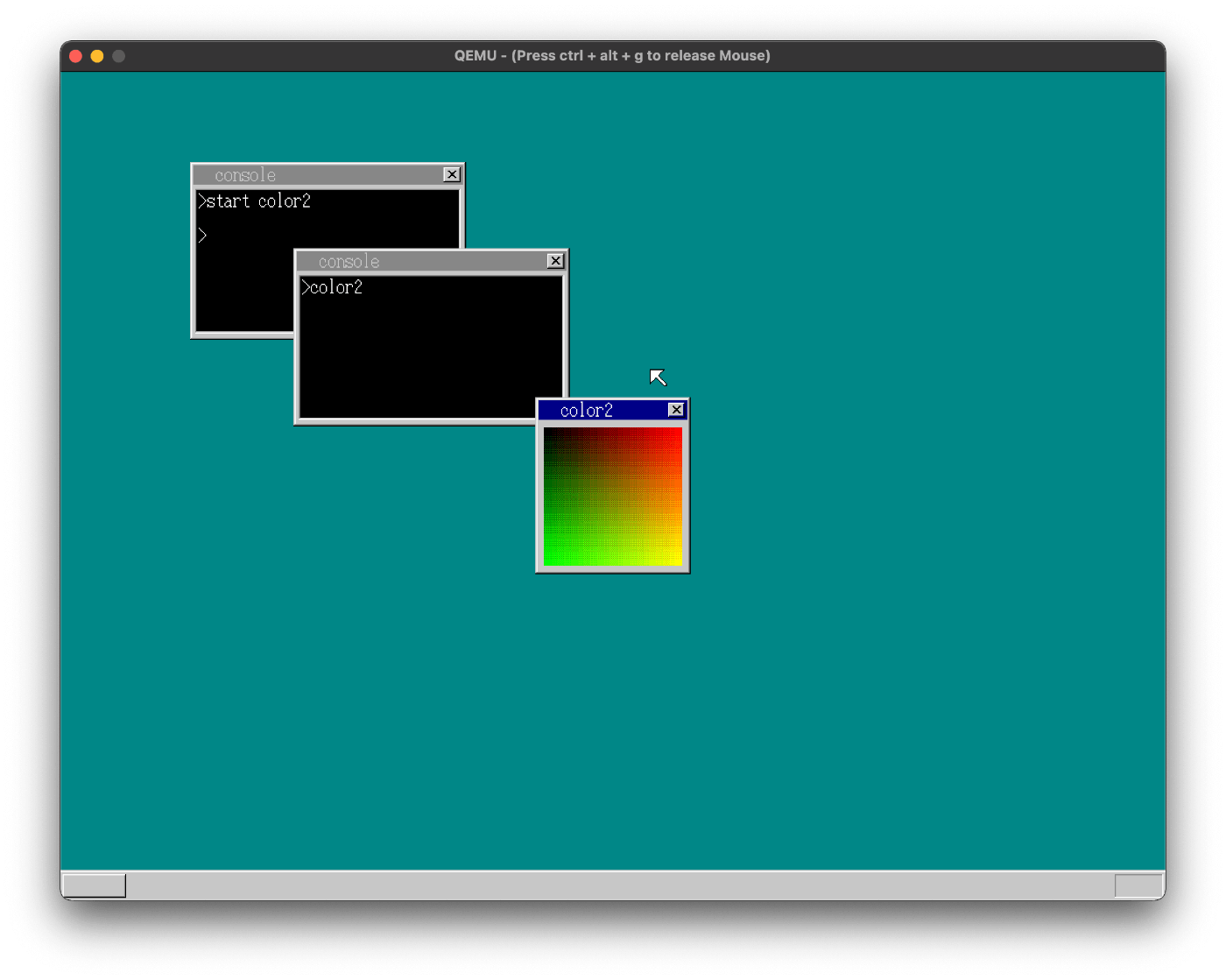1226x980 pixels.
Task: Click the empty '>' prompt in back console
Action: (x=202, y=236)
